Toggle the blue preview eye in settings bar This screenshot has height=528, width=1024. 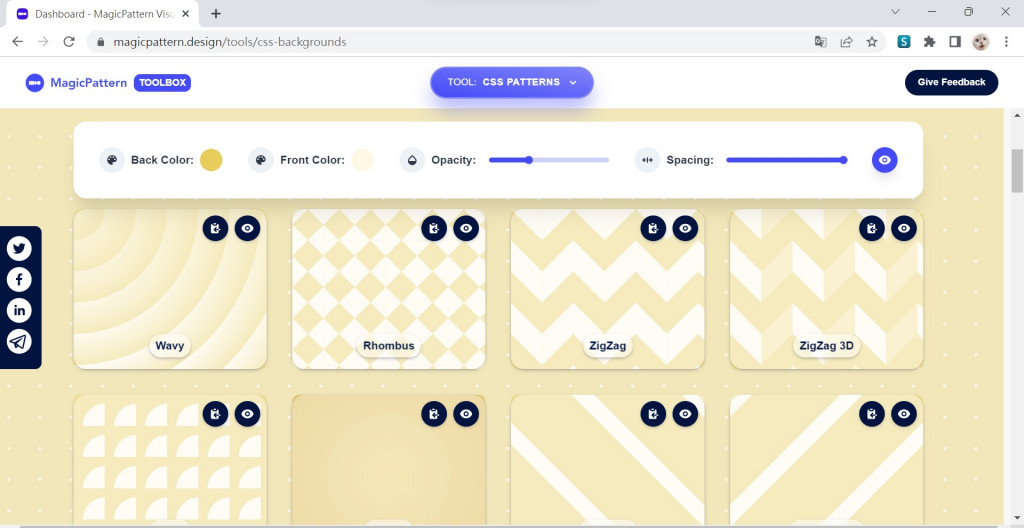[x=885, y=160]
